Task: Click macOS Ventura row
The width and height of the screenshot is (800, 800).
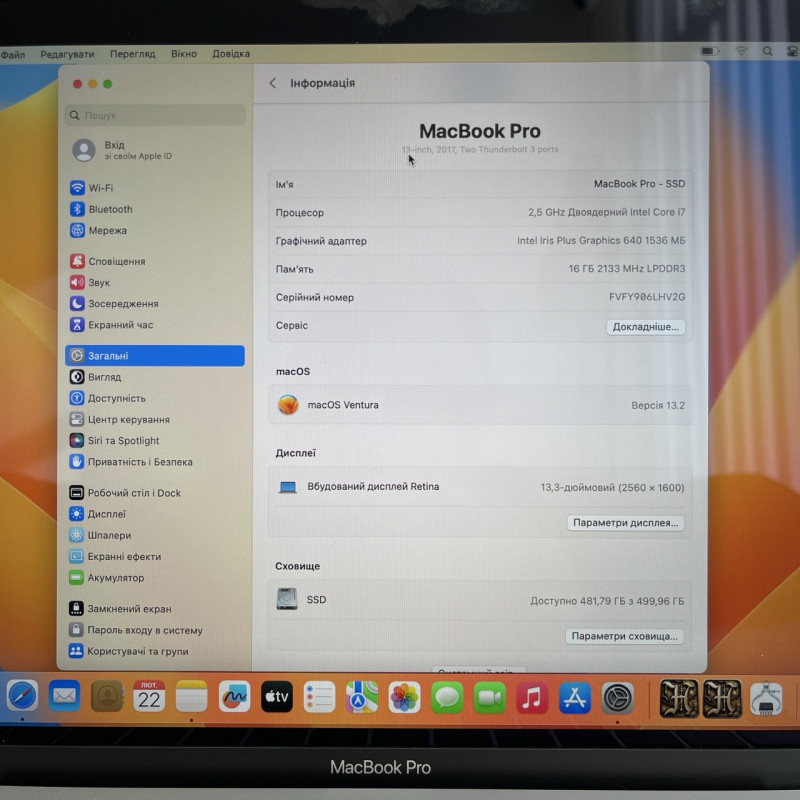Action: [x=480, y=405]
